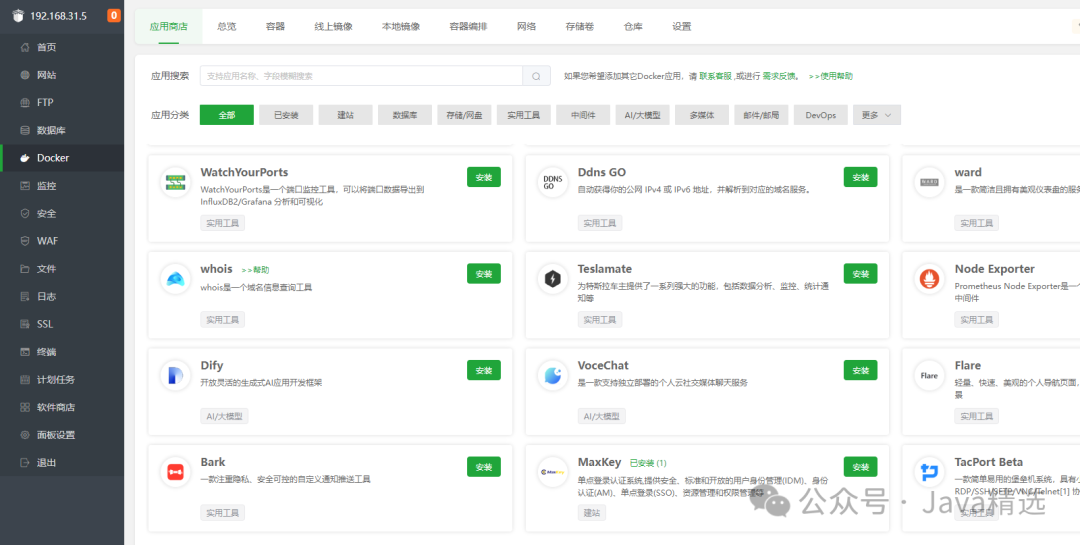
Task: Click the globe icon beside 网站
Action: pyautogui.click(x=25, y=74)
